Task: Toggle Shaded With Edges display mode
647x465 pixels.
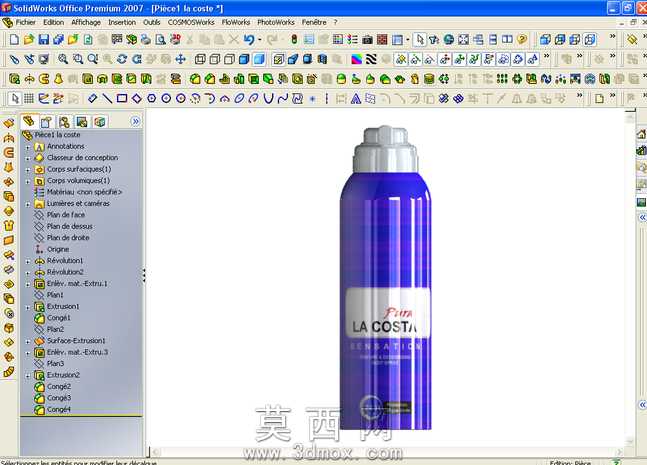Action: [x=244, y=59]
